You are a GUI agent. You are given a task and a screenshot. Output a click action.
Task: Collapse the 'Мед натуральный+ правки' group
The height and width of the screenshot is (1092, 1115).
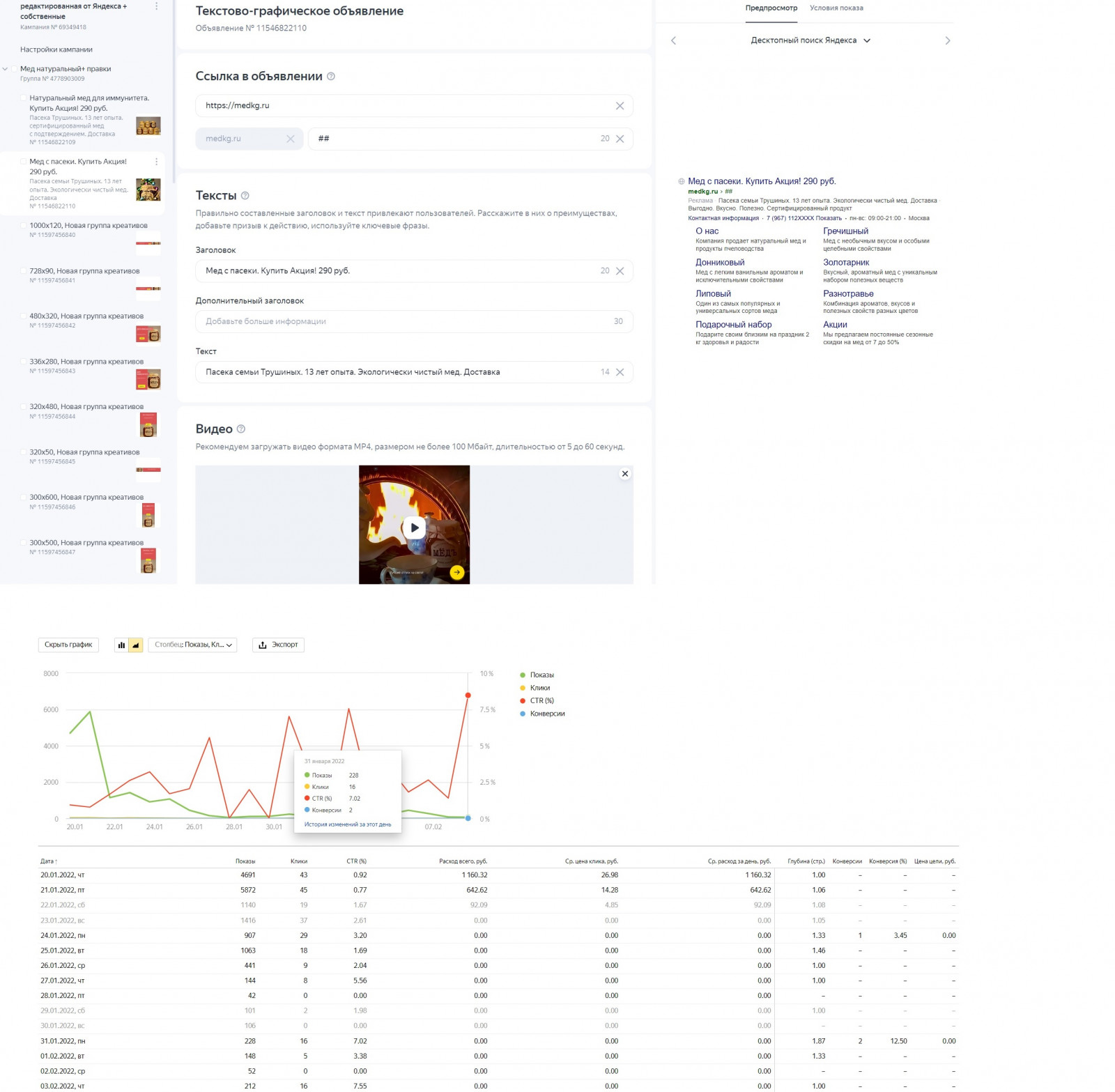pos(5,69)
